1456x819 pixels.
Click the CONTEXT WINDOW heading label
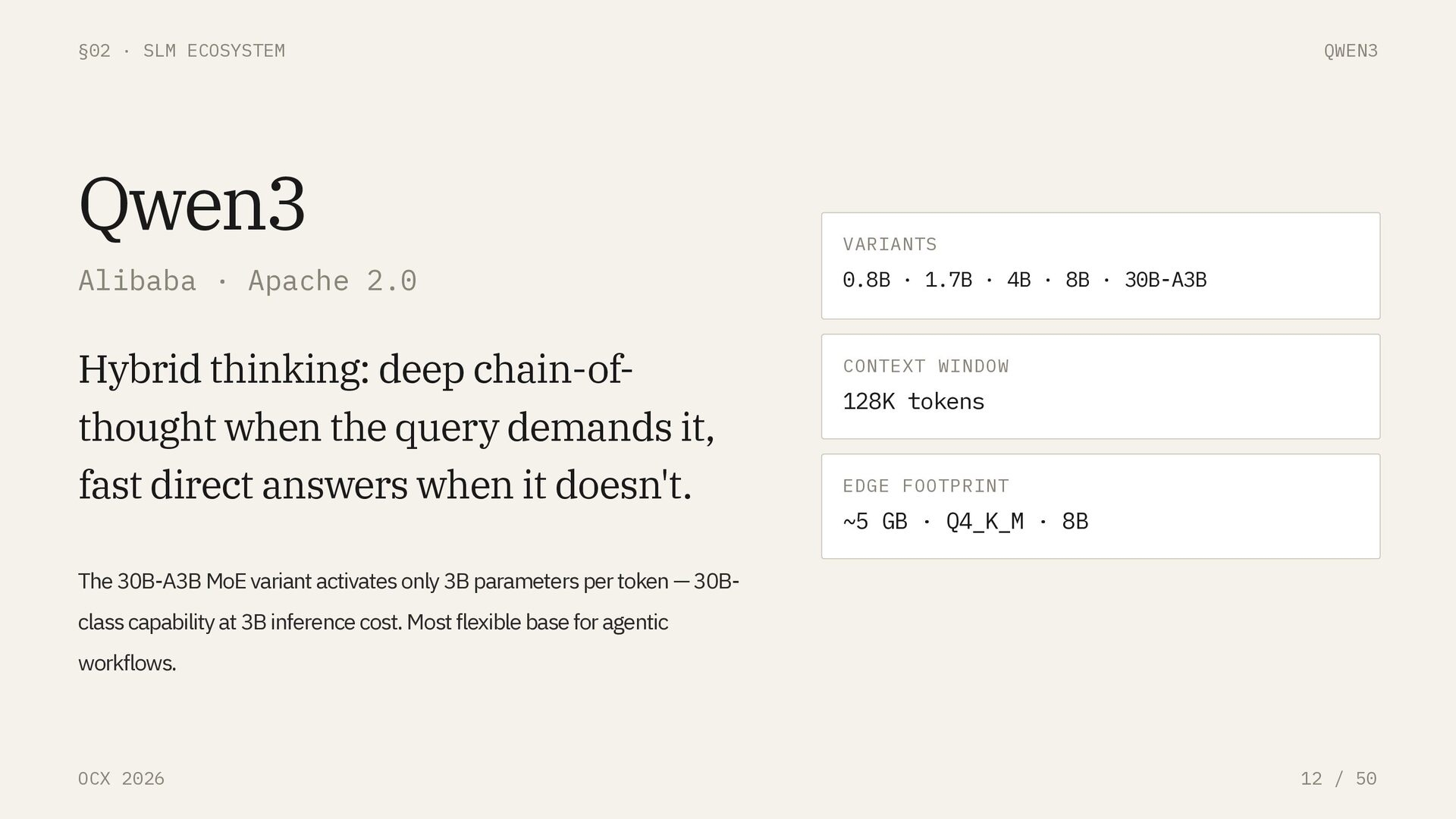[926, 366]
